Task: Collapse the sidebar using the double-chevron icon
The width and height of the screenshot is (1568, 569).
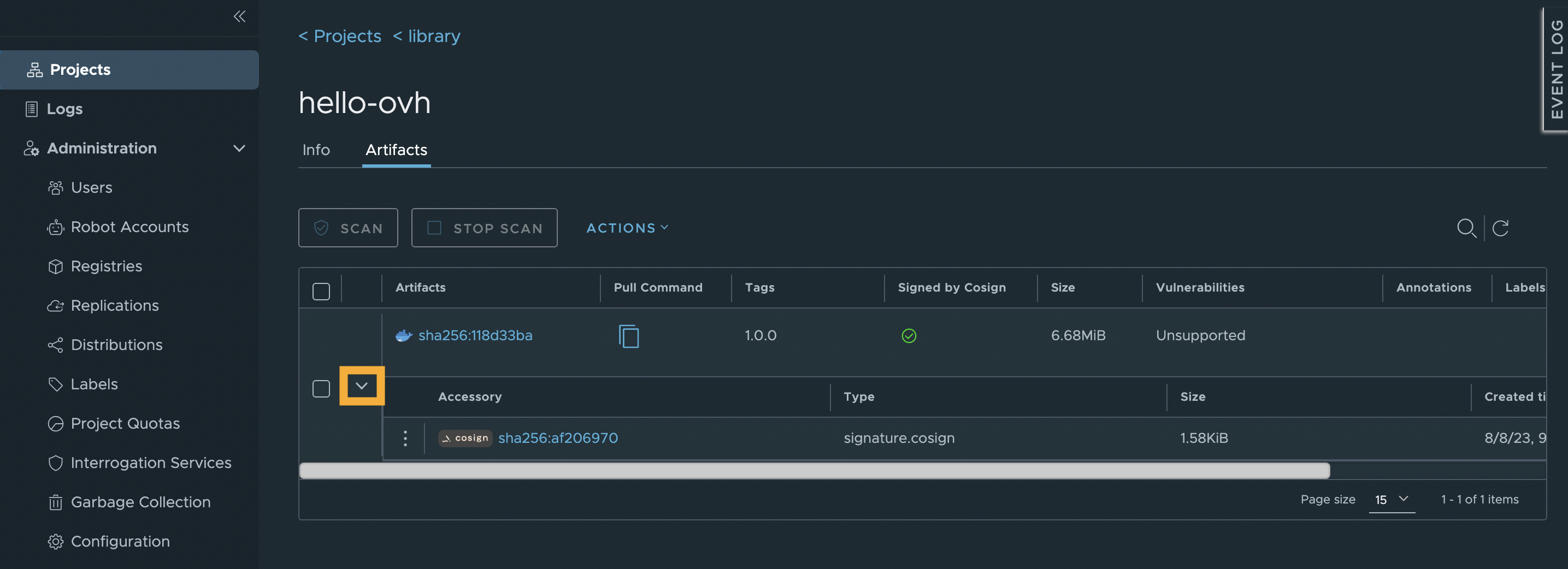Action: (x=239, y=17)
